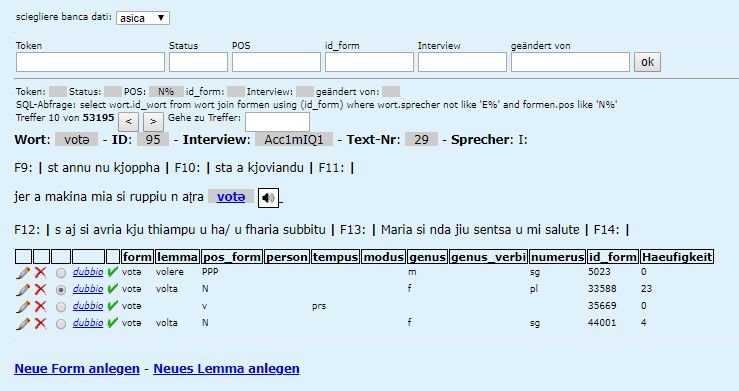Delete the volere PPP form row
This screenshot has height=391, width=739.
[x=41, y=272]
